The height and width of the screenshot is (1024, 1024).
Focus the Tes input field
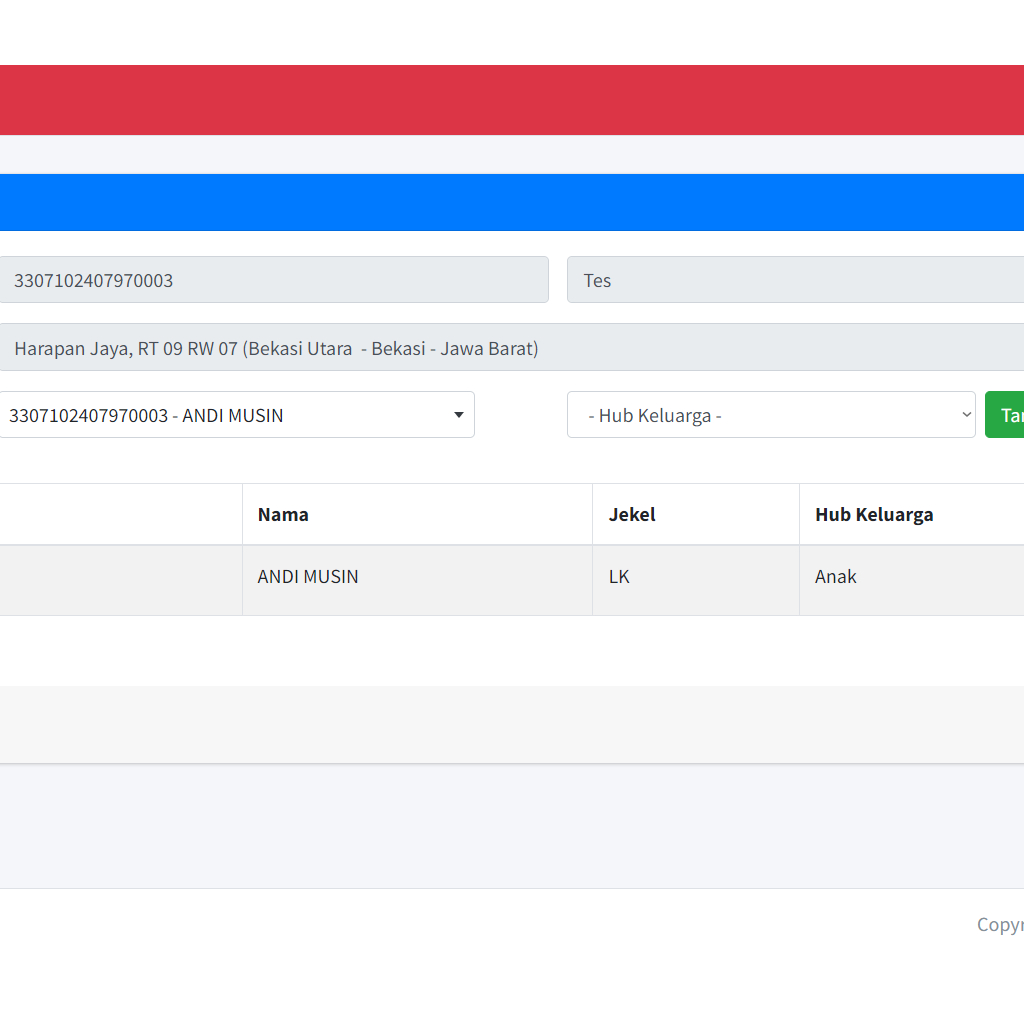(795, 280)
